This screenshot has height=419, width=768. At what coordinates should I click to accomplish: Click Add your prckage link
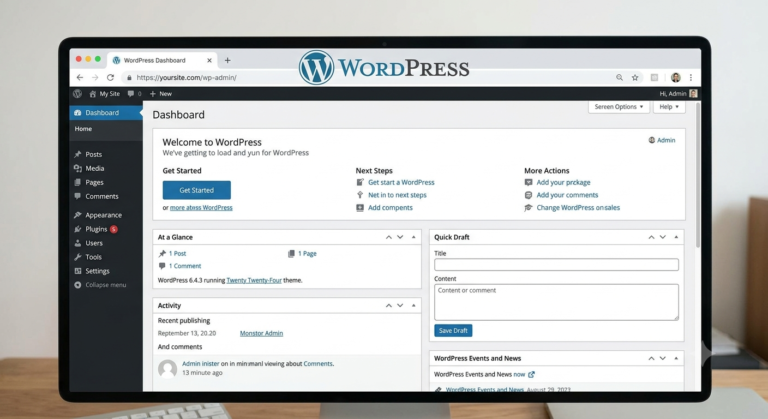pos(563,182)
